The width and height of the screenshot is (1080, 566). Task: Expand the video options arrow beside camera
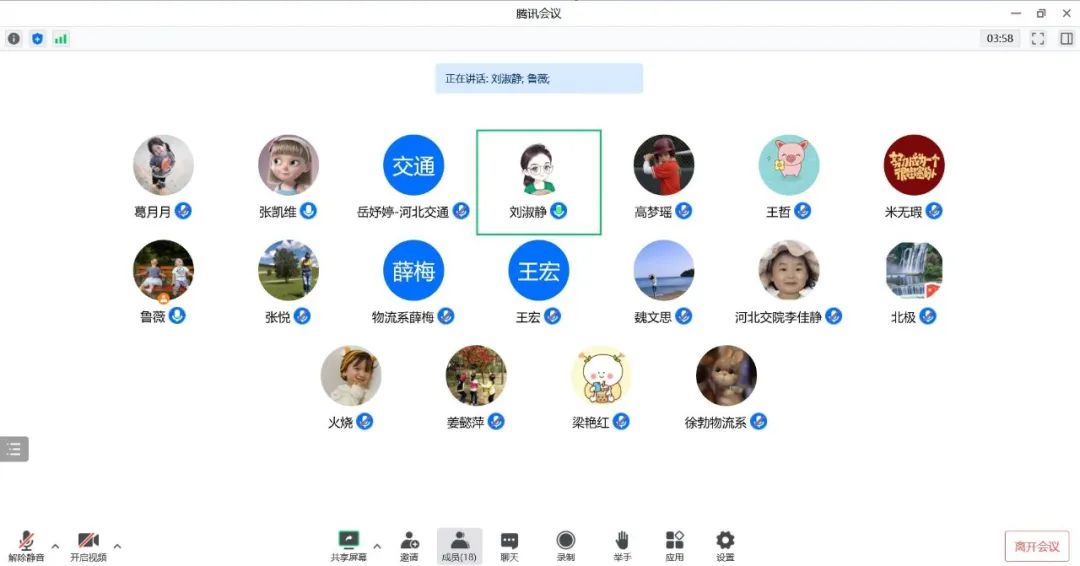pos(117,546)
